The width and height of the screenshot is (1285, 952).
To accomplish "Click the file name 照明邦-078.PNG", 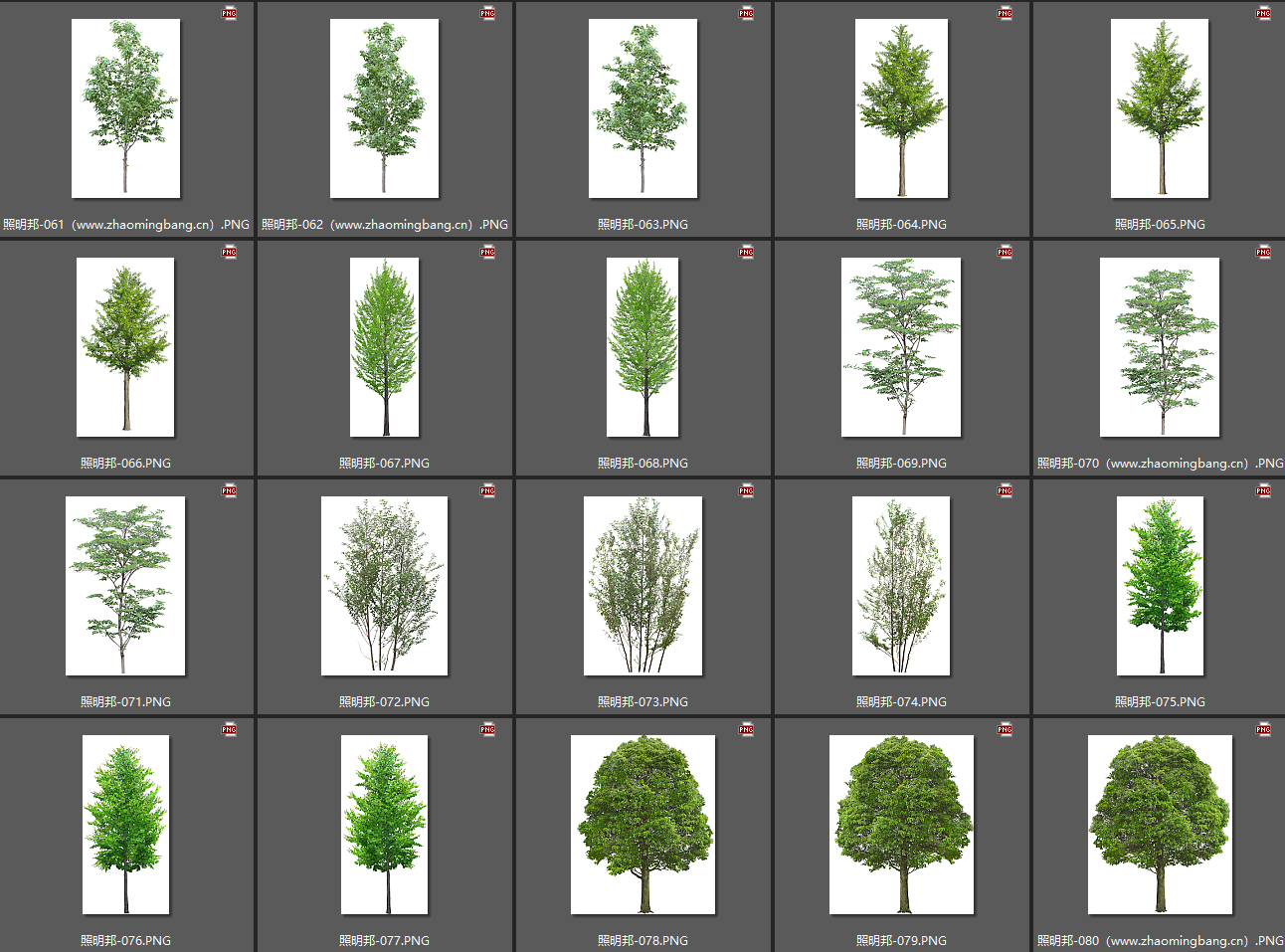I will pyautogui.click(x=642, y=941).
